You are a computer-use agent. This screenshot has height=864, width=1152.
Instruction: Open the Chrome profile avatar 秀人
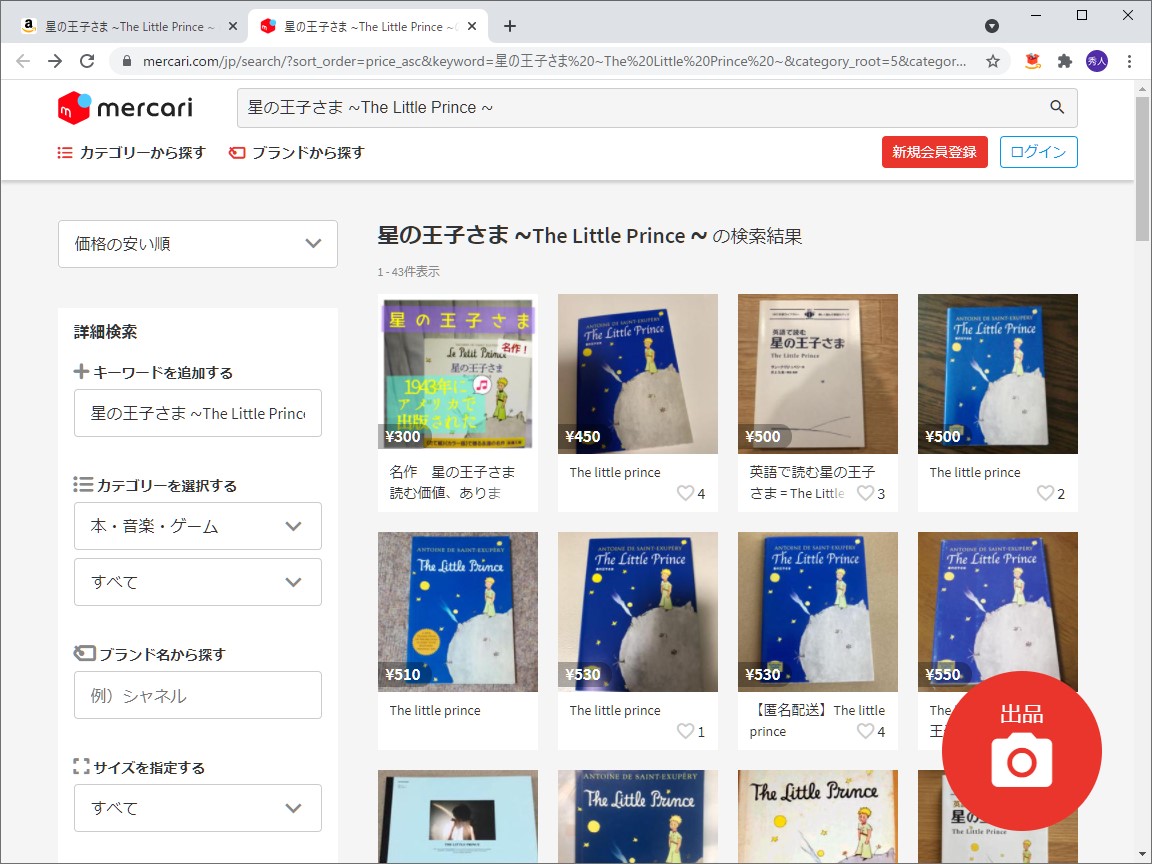pyautogui.click(x=1096, y=61)
